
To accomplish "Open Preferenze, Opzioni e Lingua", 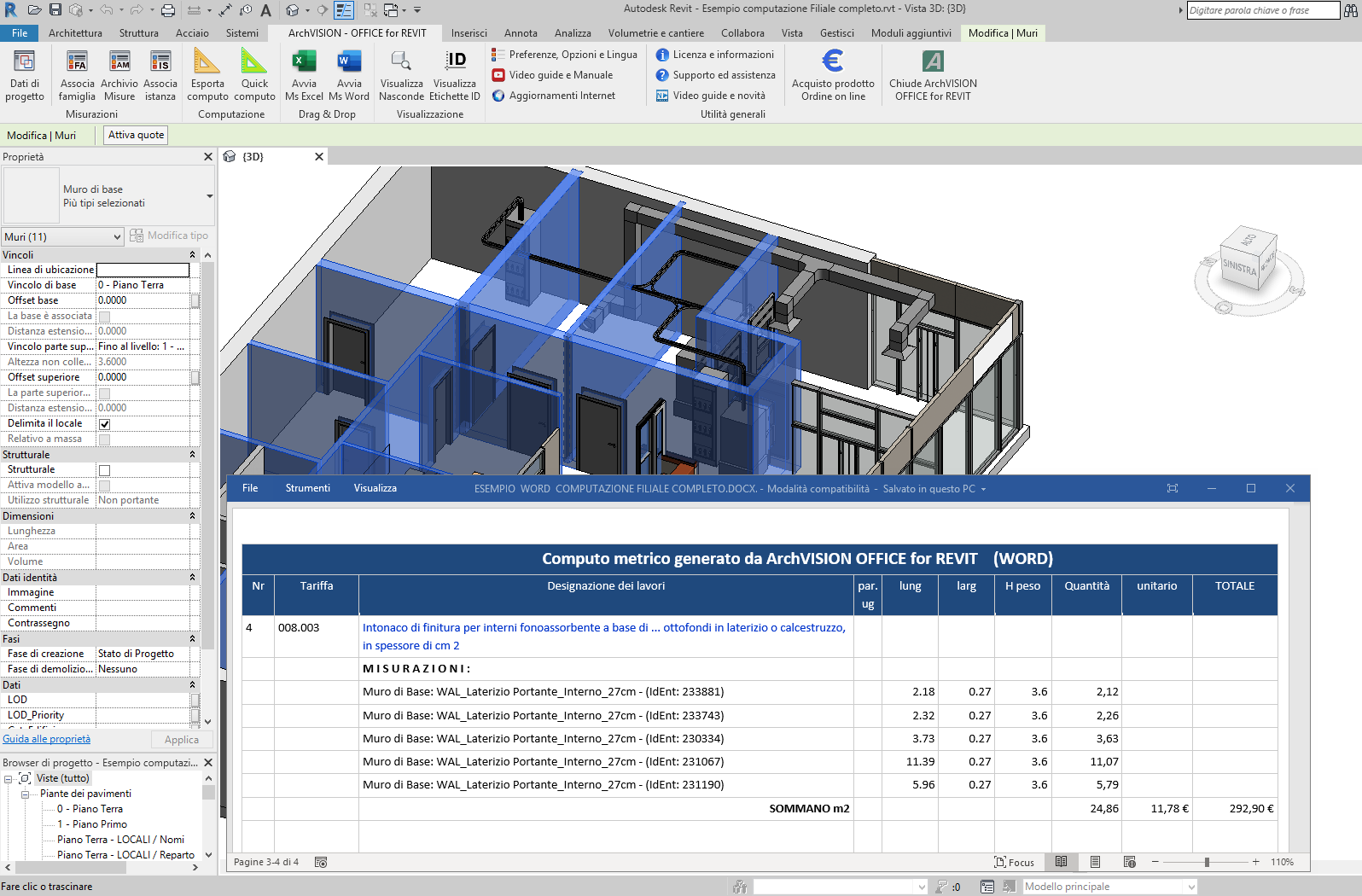I will tap(564, 55).
